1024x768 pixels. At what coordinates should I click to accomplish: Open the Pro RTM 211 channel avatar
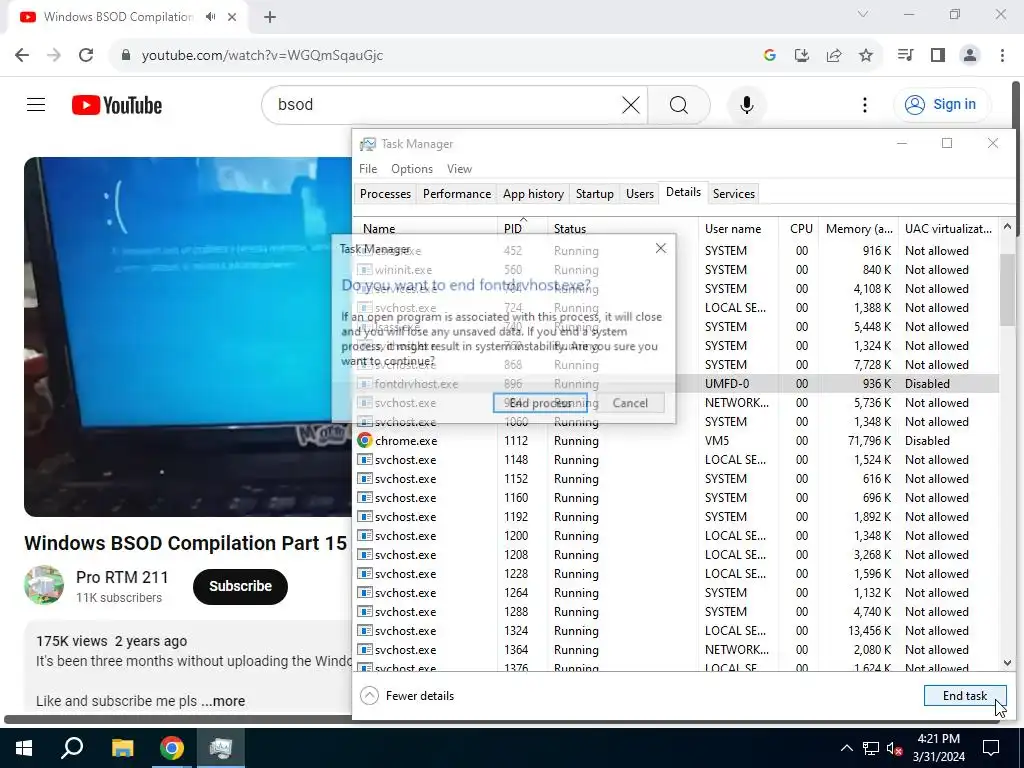coord(44,585)
